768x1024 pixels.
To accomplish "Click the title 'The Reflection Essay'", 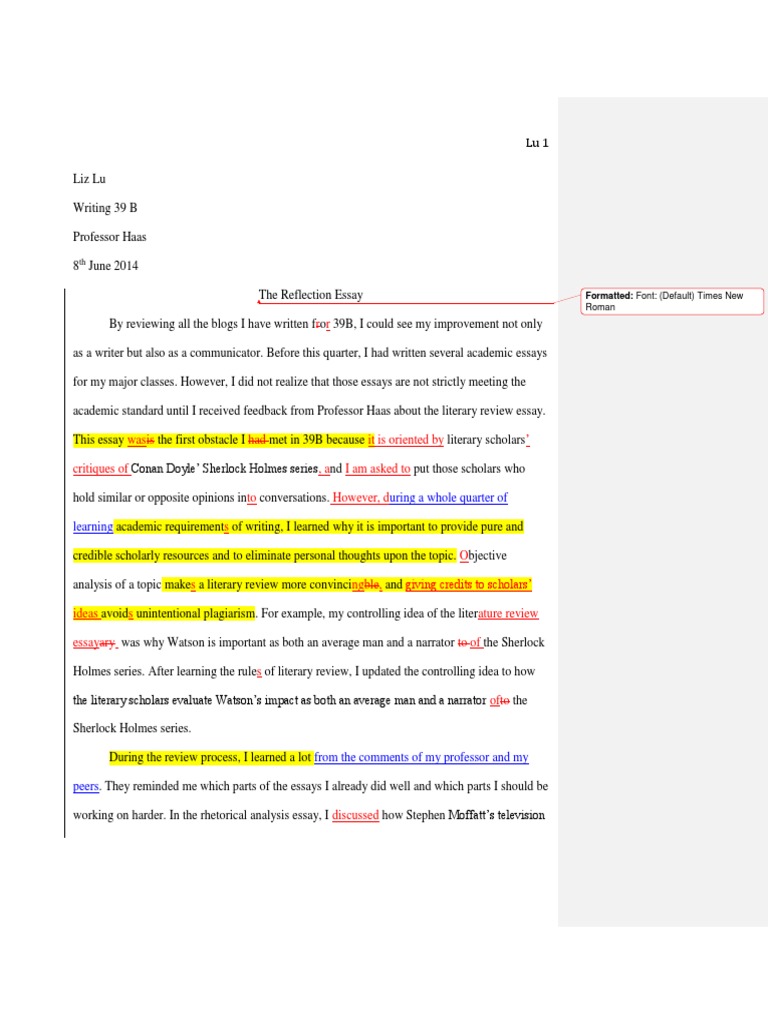I will coord(311,295).
